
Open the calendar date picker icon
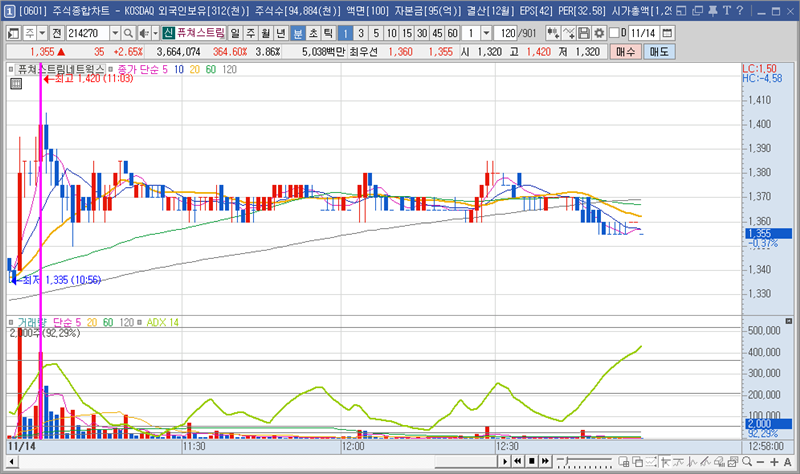667,33
